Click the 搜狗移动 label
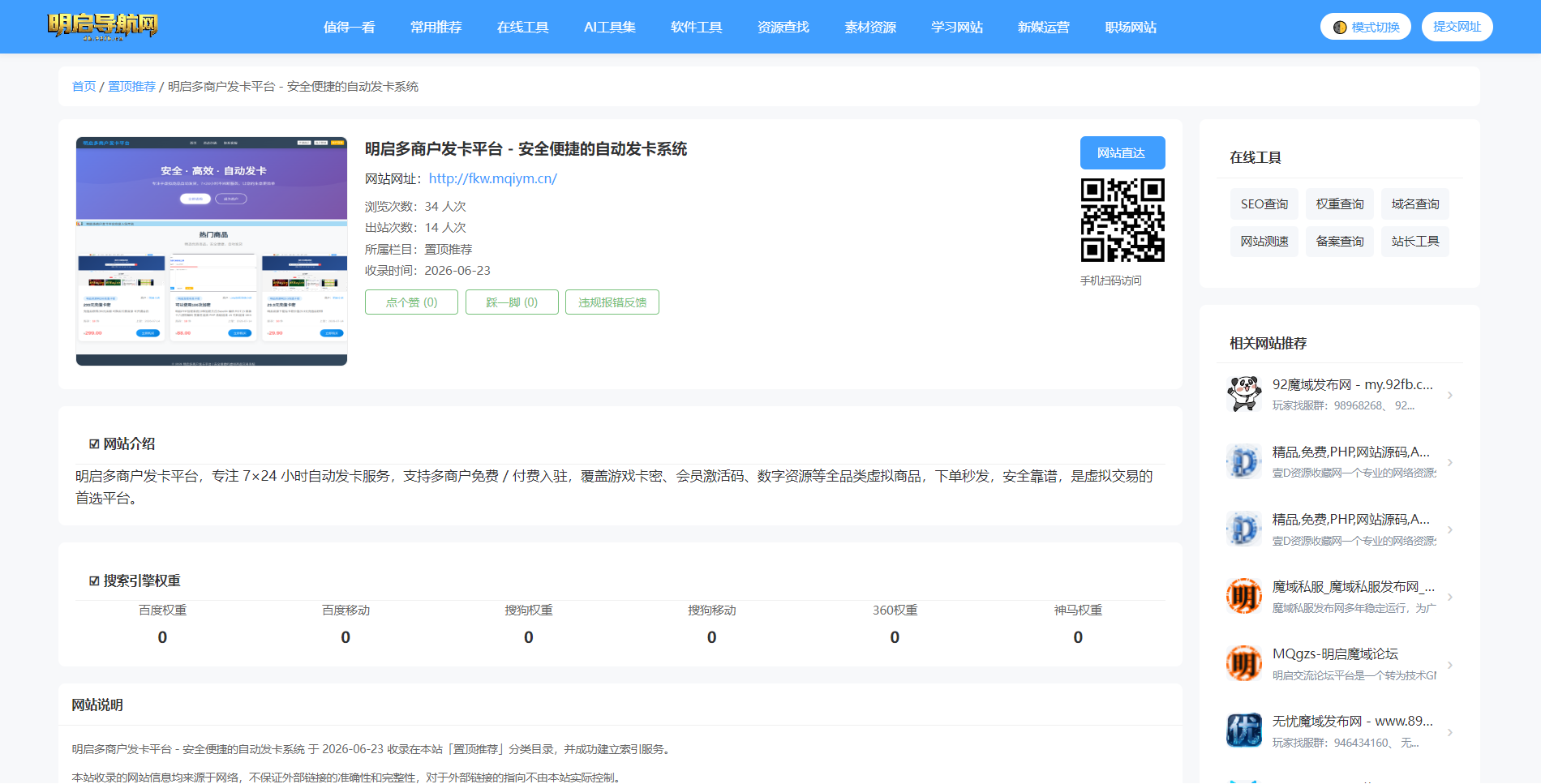 [x=712, y=610]
